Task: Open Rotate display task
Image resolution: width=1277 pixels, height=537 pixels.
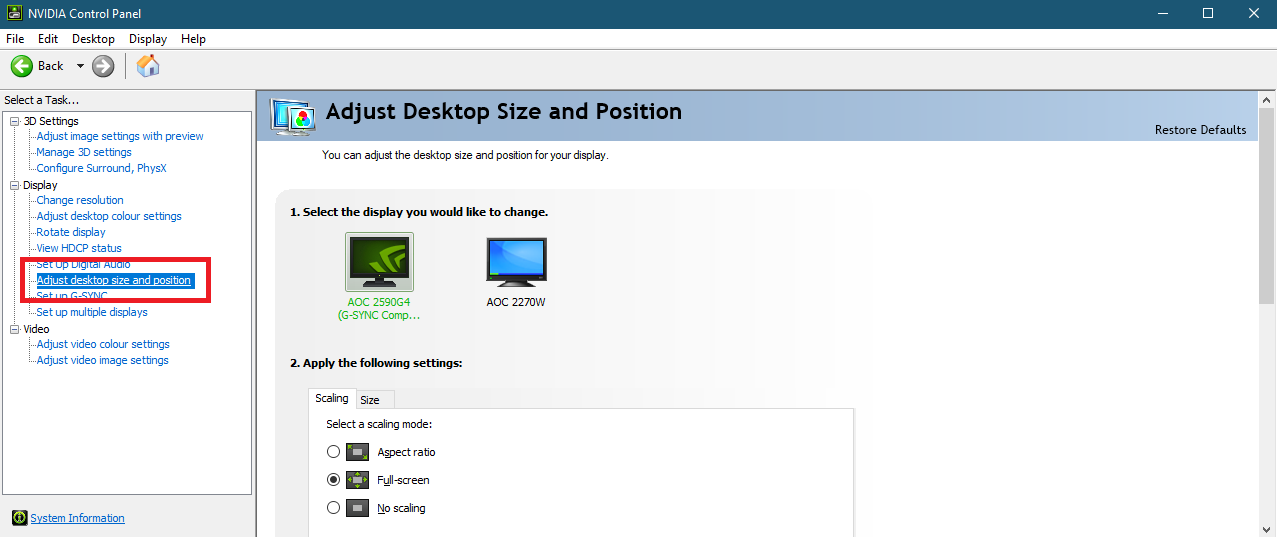Action: [71, 232]
